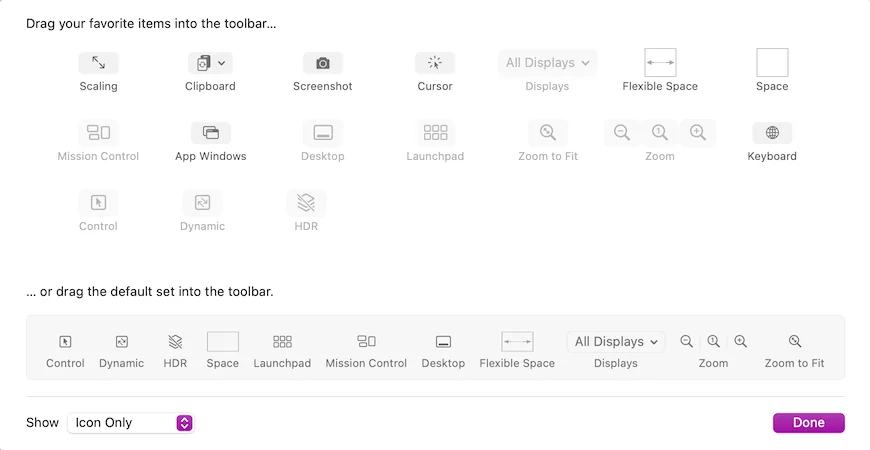Click the HDR layers icon in the palette
Screen dimensions: 870x450
306,203
